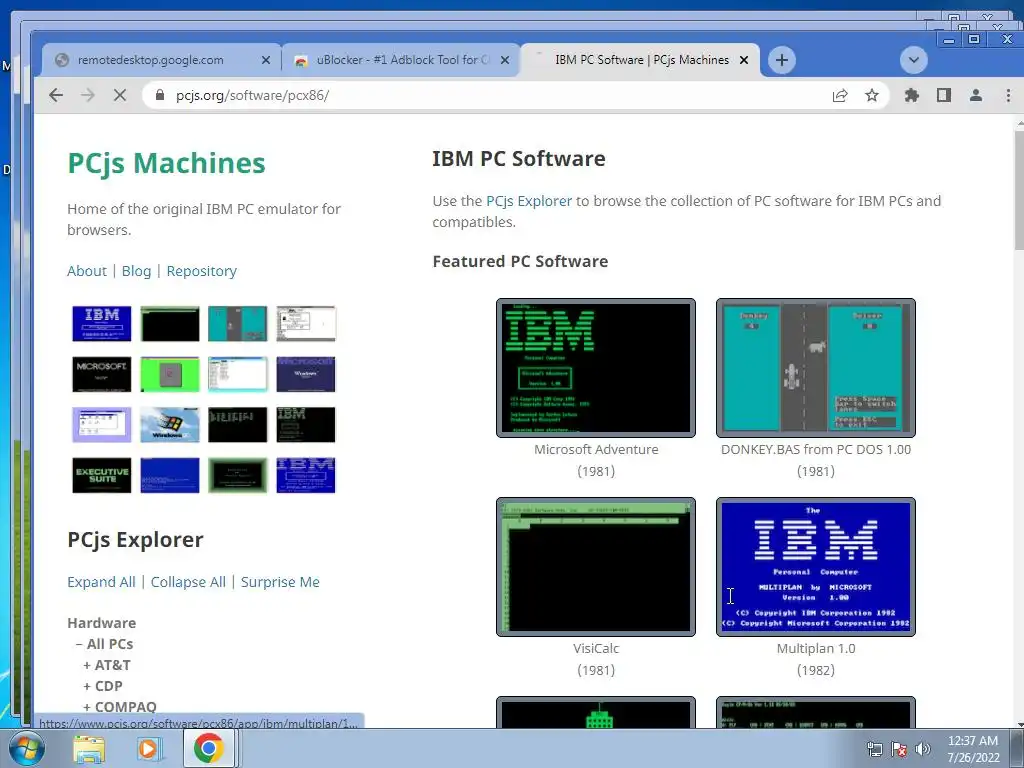Click DONKEY.BAS from PC DOS 1.00 caption
Image resolution: width=1024 pixels, height=768 pixels.
816,449
